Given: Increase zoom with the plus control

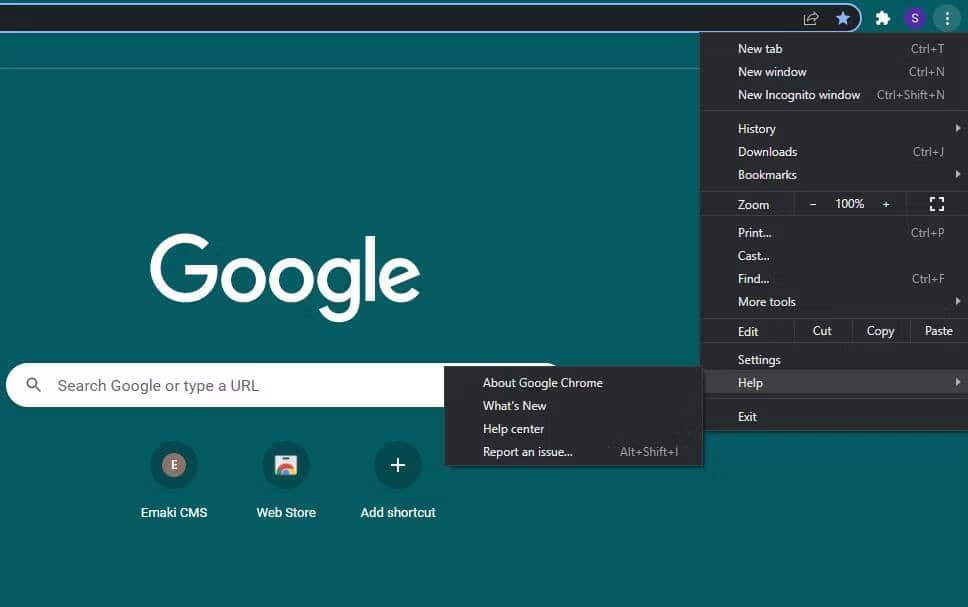Looking at the screenshot, I should click(886, 204).
